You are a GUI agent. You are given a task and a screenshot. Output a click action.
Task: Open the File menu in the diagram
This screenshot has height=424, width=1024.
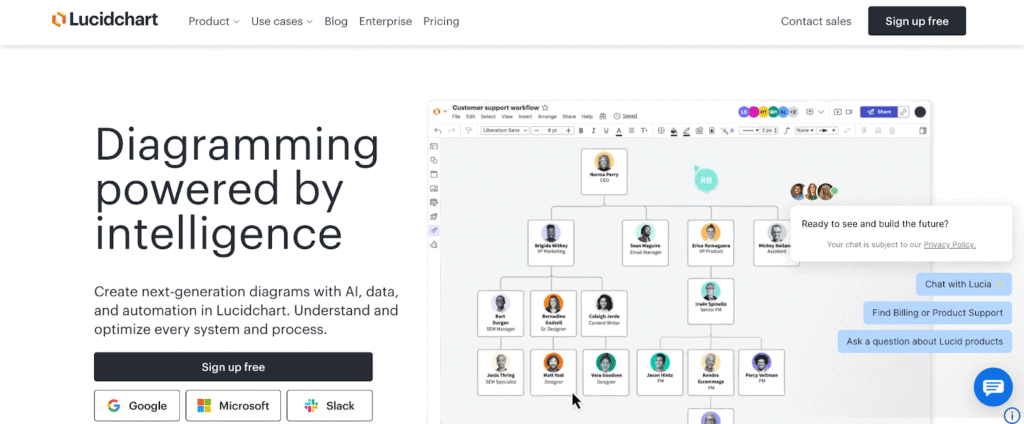456,116
